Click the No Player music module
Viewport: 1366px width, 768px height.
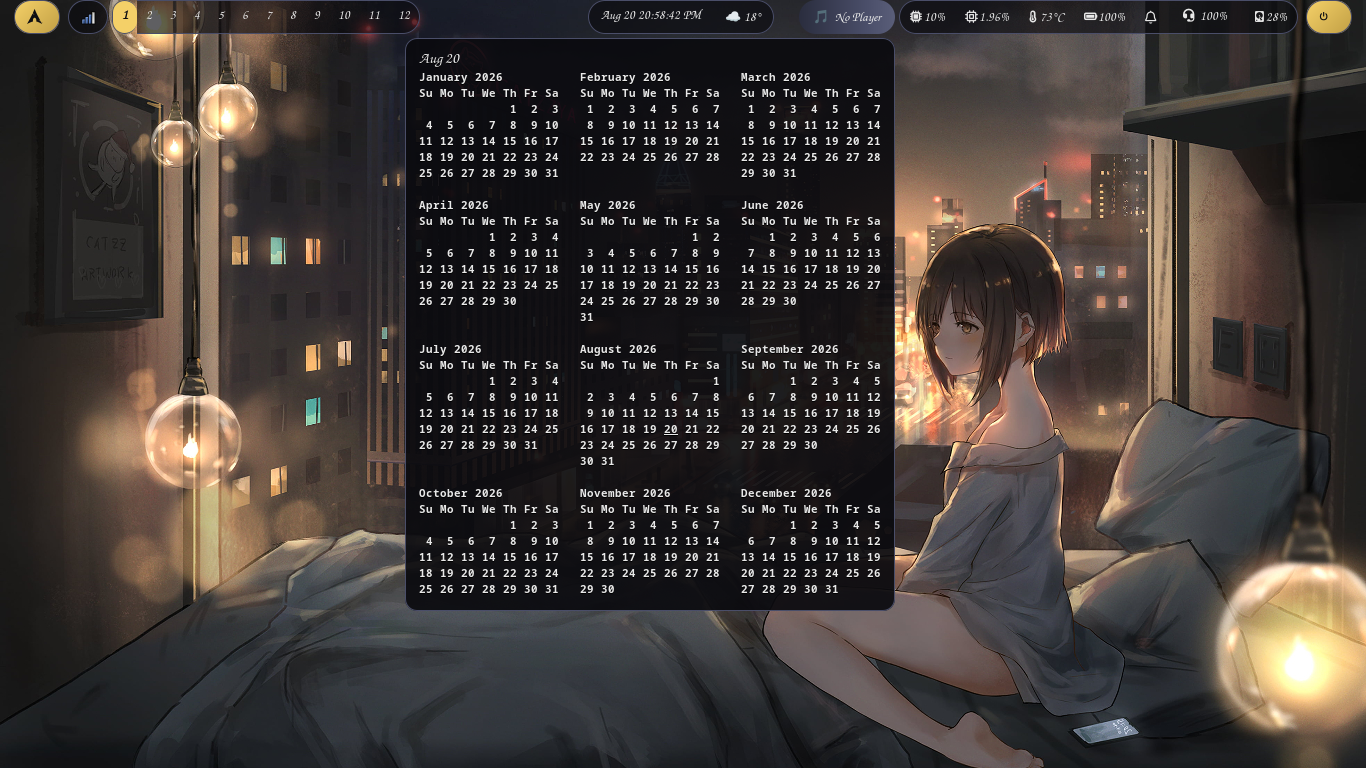pos(848,17)
